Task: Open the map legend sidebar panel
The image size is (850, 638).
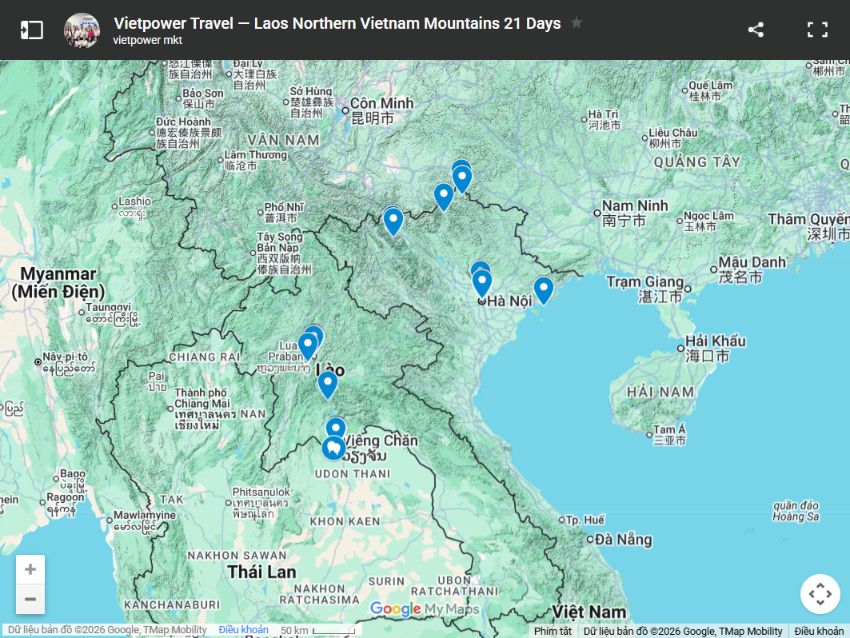Action: (31, 29)
